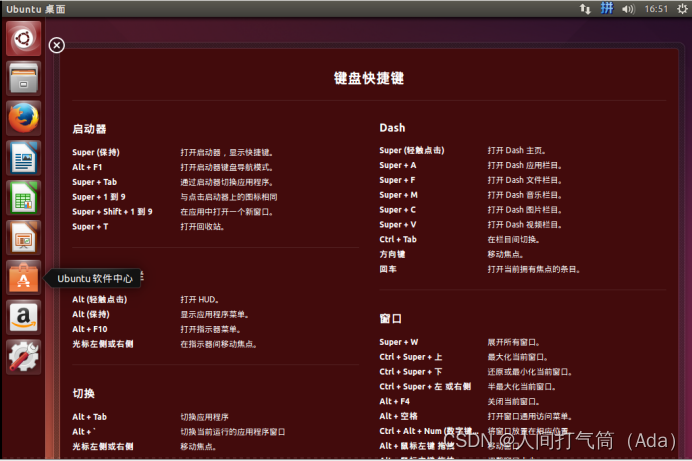Click the 16:51 clock indicator
The height and width of the screenshot is (461, 692).
[x=656, y=9]
